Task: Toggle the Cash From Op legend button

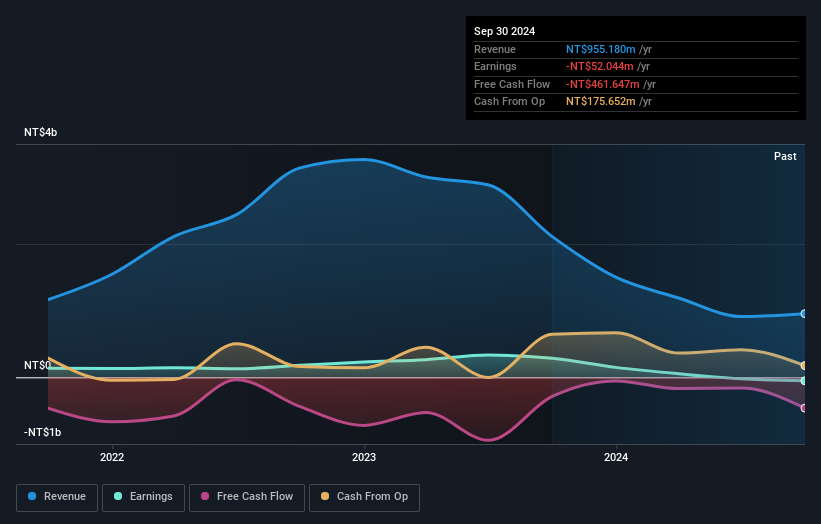Action: point(364,497)
